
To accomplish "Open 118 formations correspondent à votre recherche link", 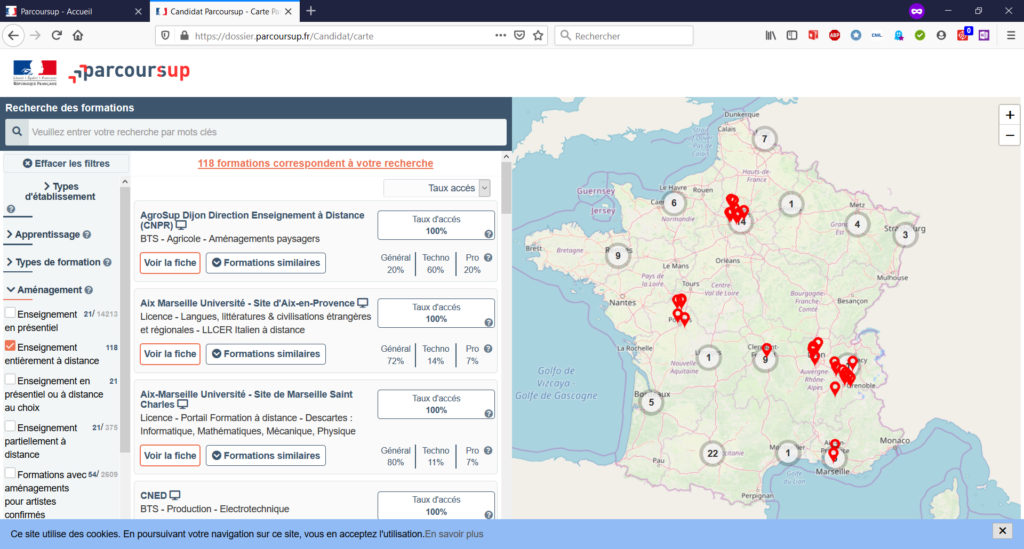I will point(315,163).
